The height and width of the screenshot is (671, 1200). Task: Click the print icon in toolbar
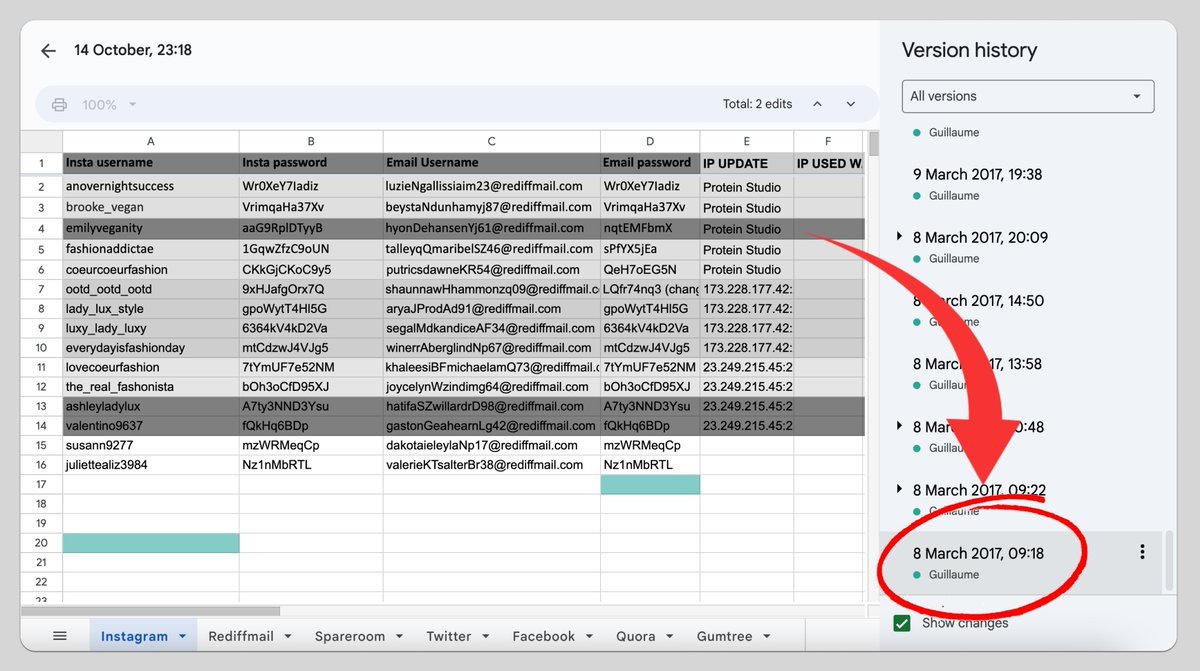[x=60, y=105]
